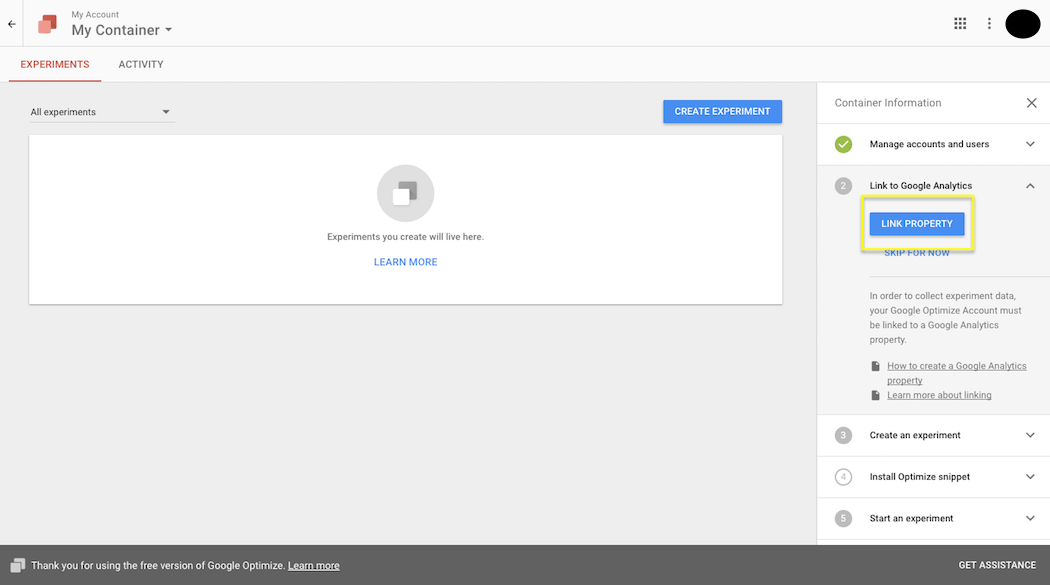Viewport: 1050px width, 585px height.
Task: Open the My Container dropdown
Action: tap(122, 30)
